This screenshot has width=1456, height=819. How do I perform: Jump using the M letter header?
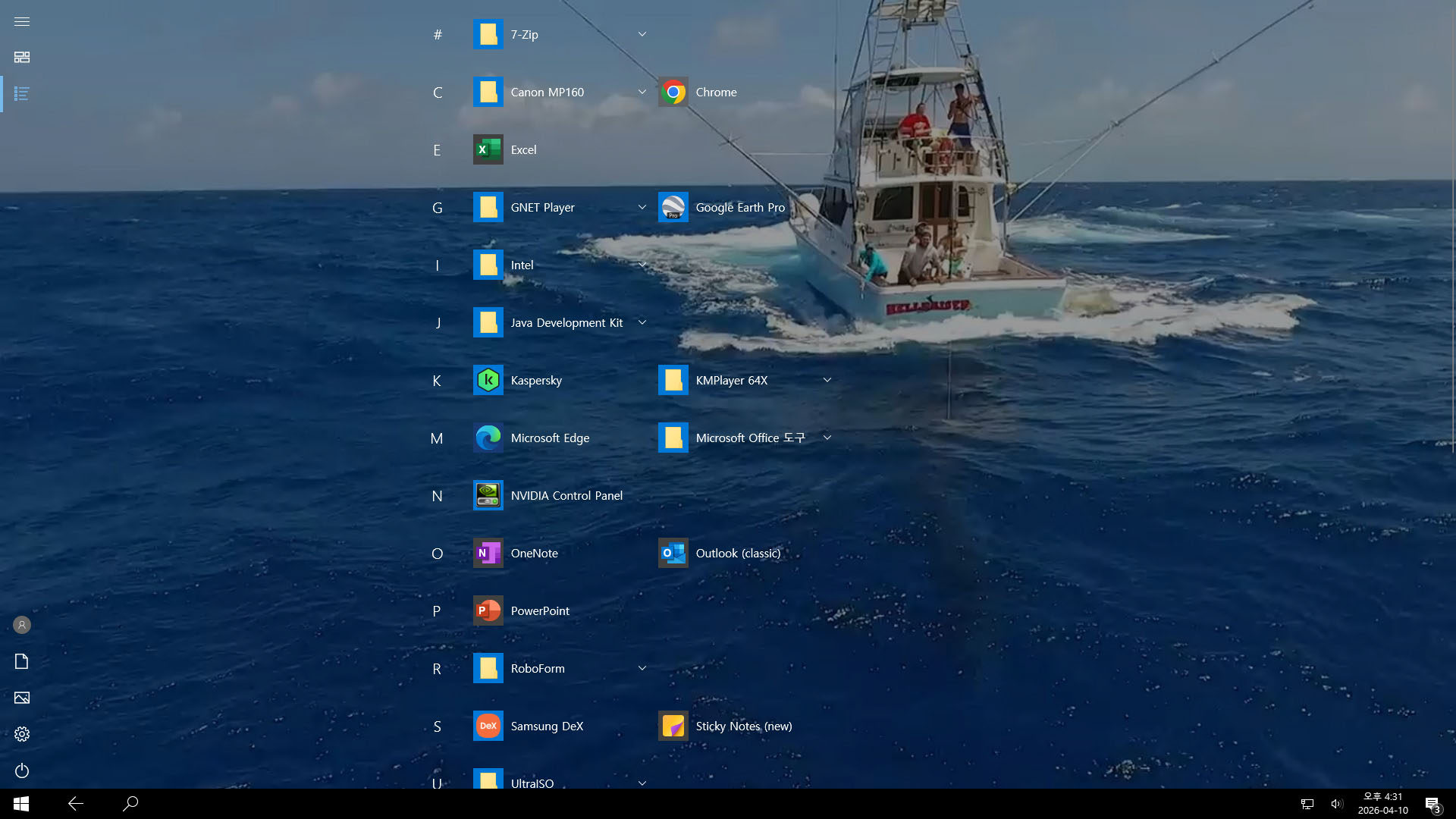437,438
